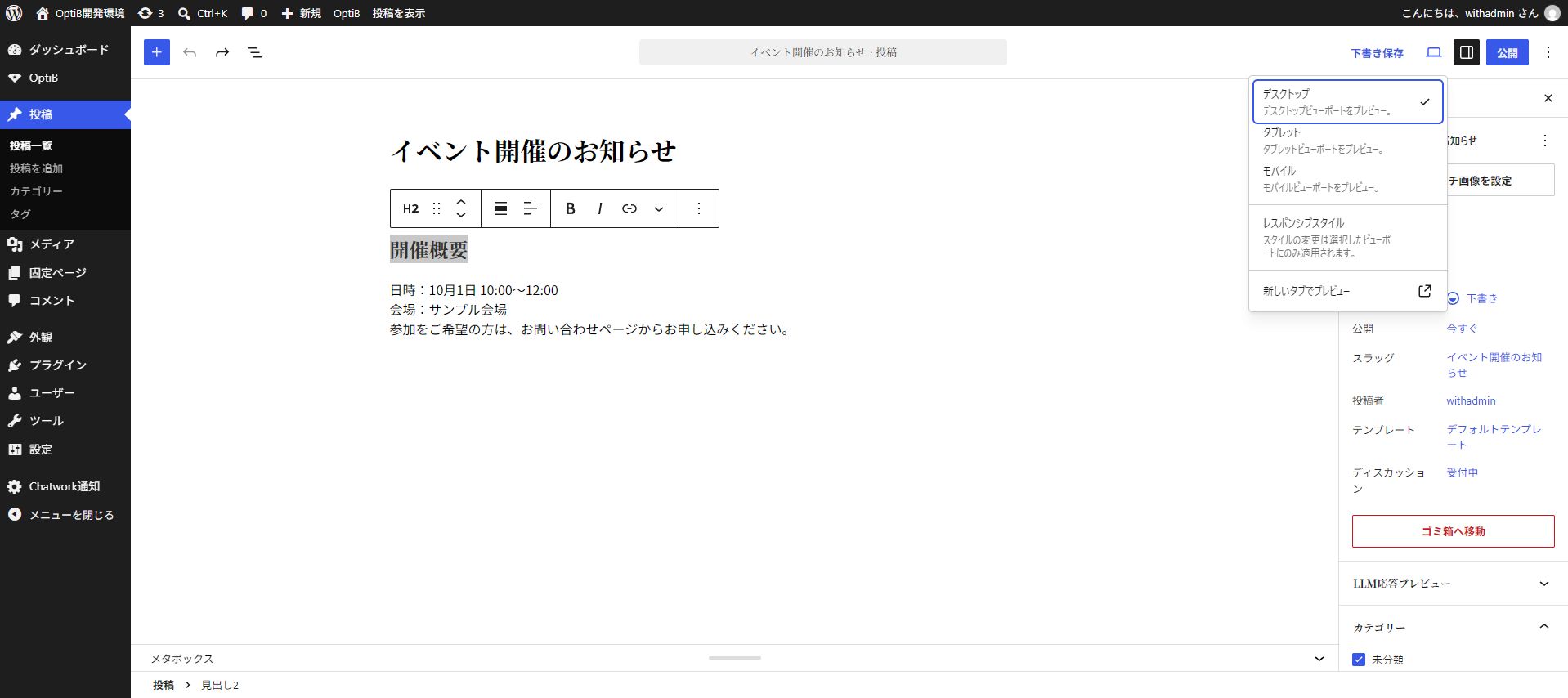Open the text alignment options
The width and height of the screenshot is (1568, 698).
point(531,208)
